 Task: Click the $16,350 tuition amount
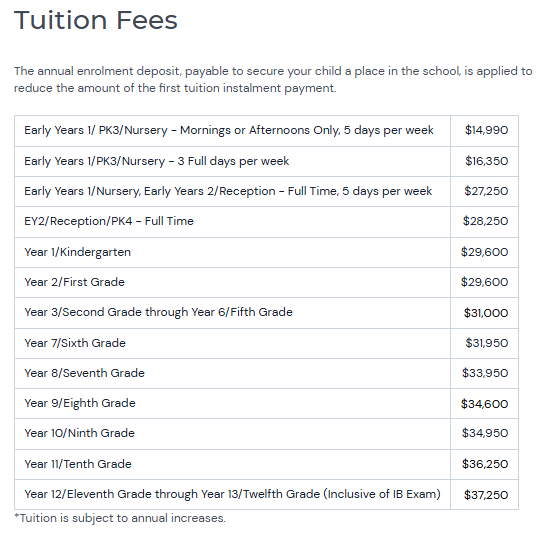click(x=487, y=161)
